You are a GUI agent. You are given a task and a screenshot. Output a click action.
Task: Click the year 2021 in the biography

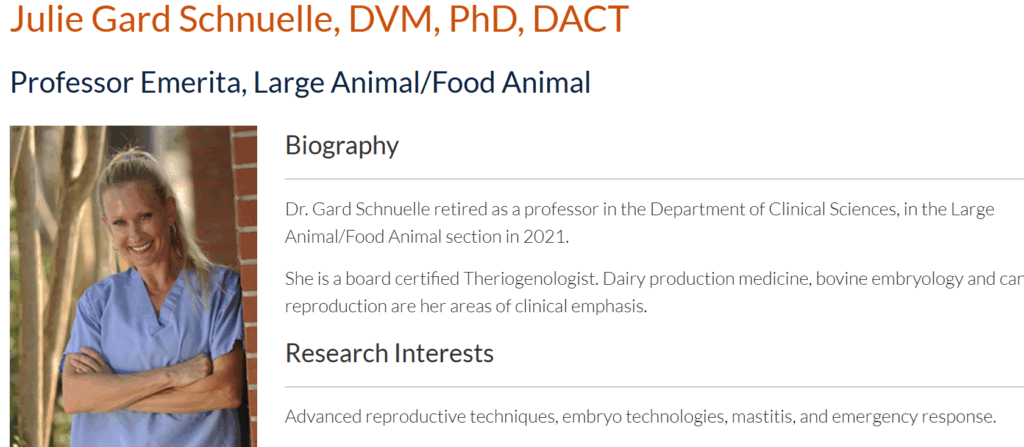pos(545,237)
